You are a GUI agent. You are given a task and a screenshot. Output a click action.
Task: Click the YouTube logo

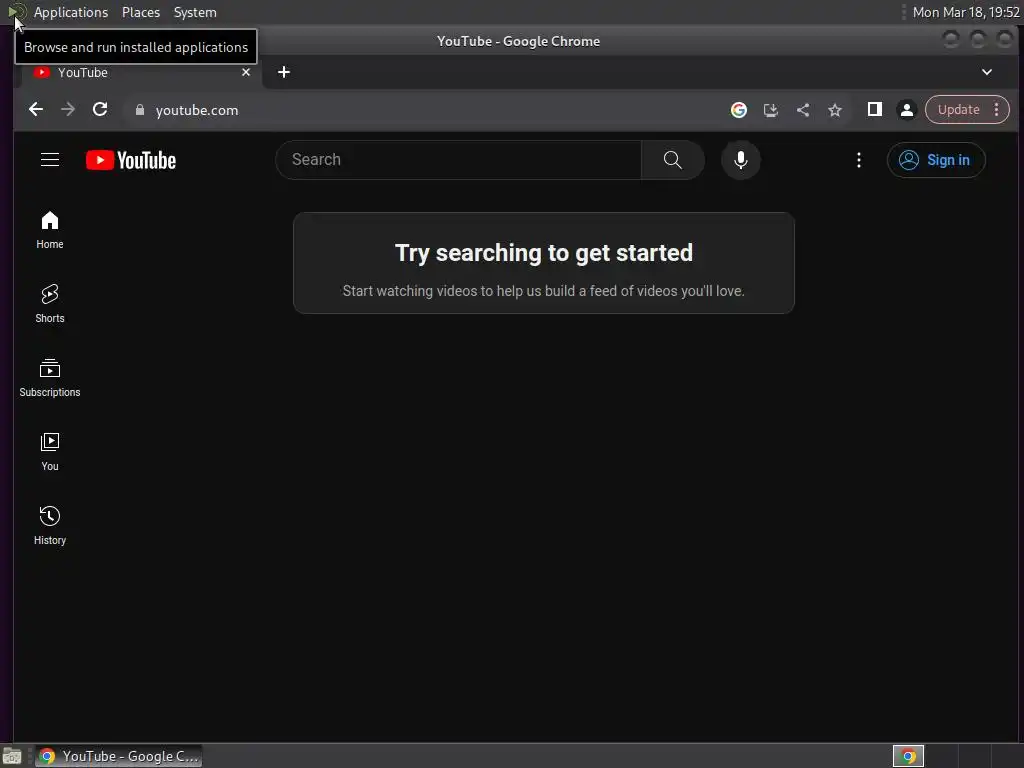(x=131, y=160)
